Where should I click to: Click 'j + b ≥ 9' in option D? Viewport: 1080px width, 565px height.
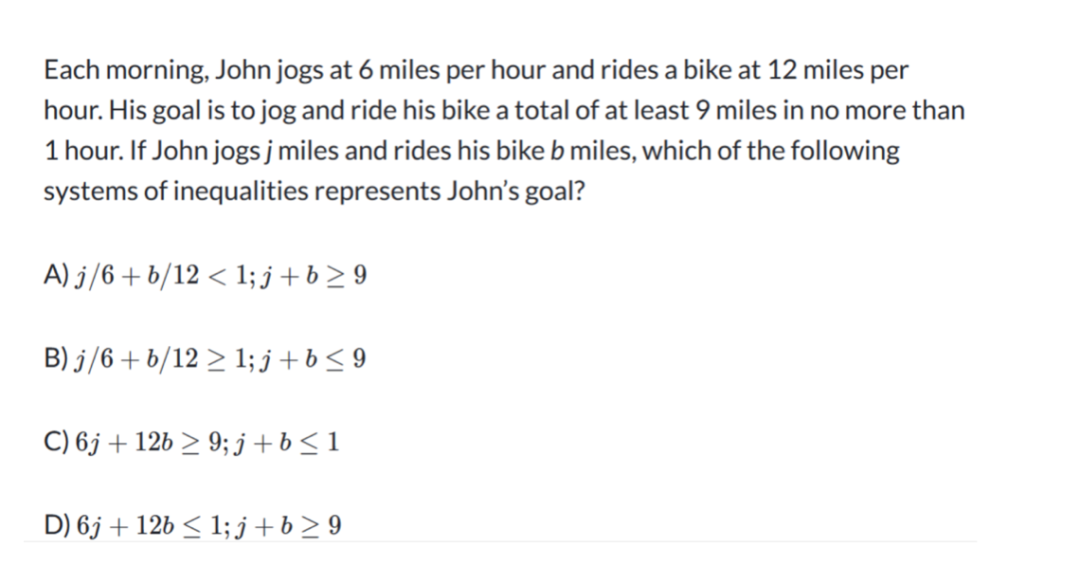[x=287, y=526]
